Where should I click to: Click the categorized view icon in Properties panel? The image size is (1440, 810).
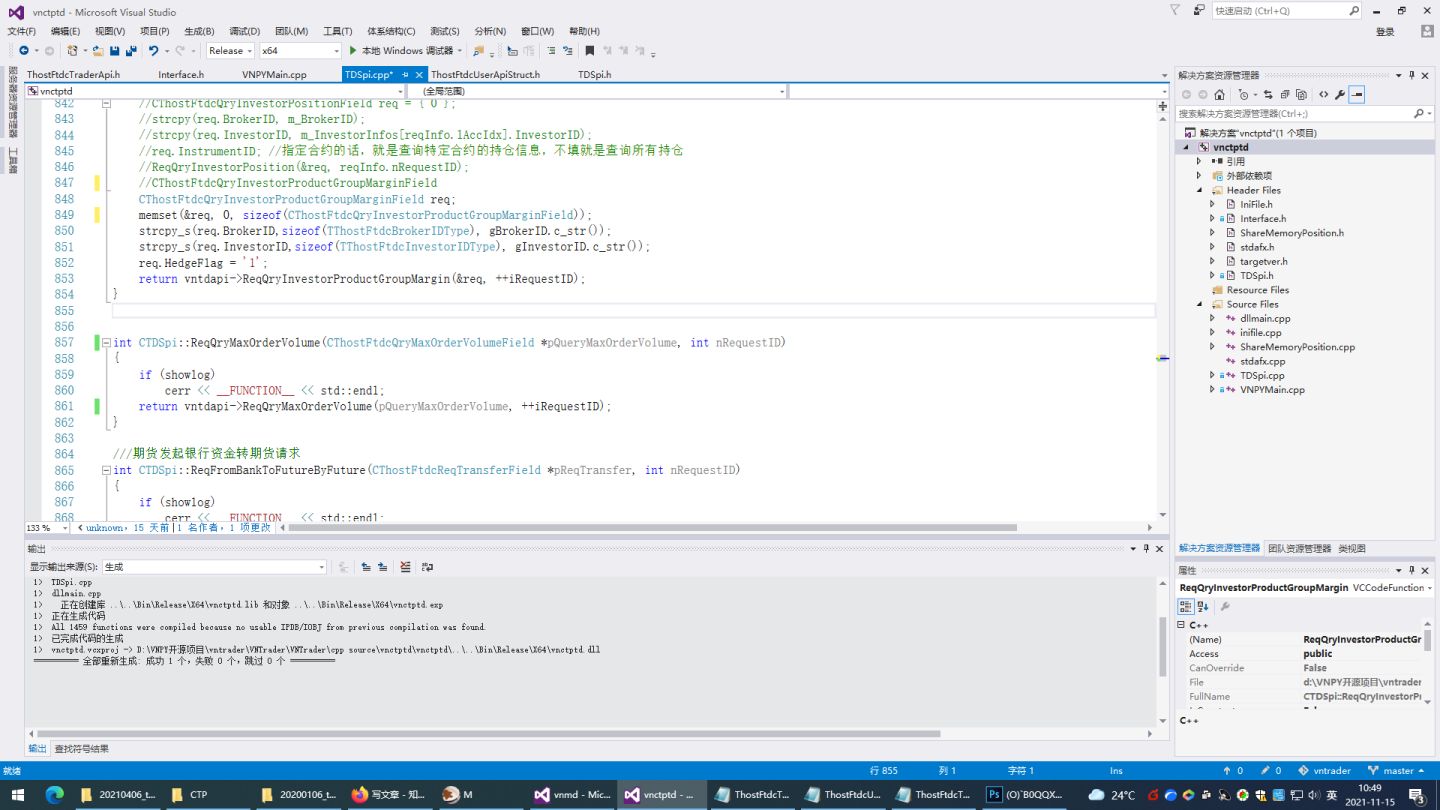pos(1186,606)
